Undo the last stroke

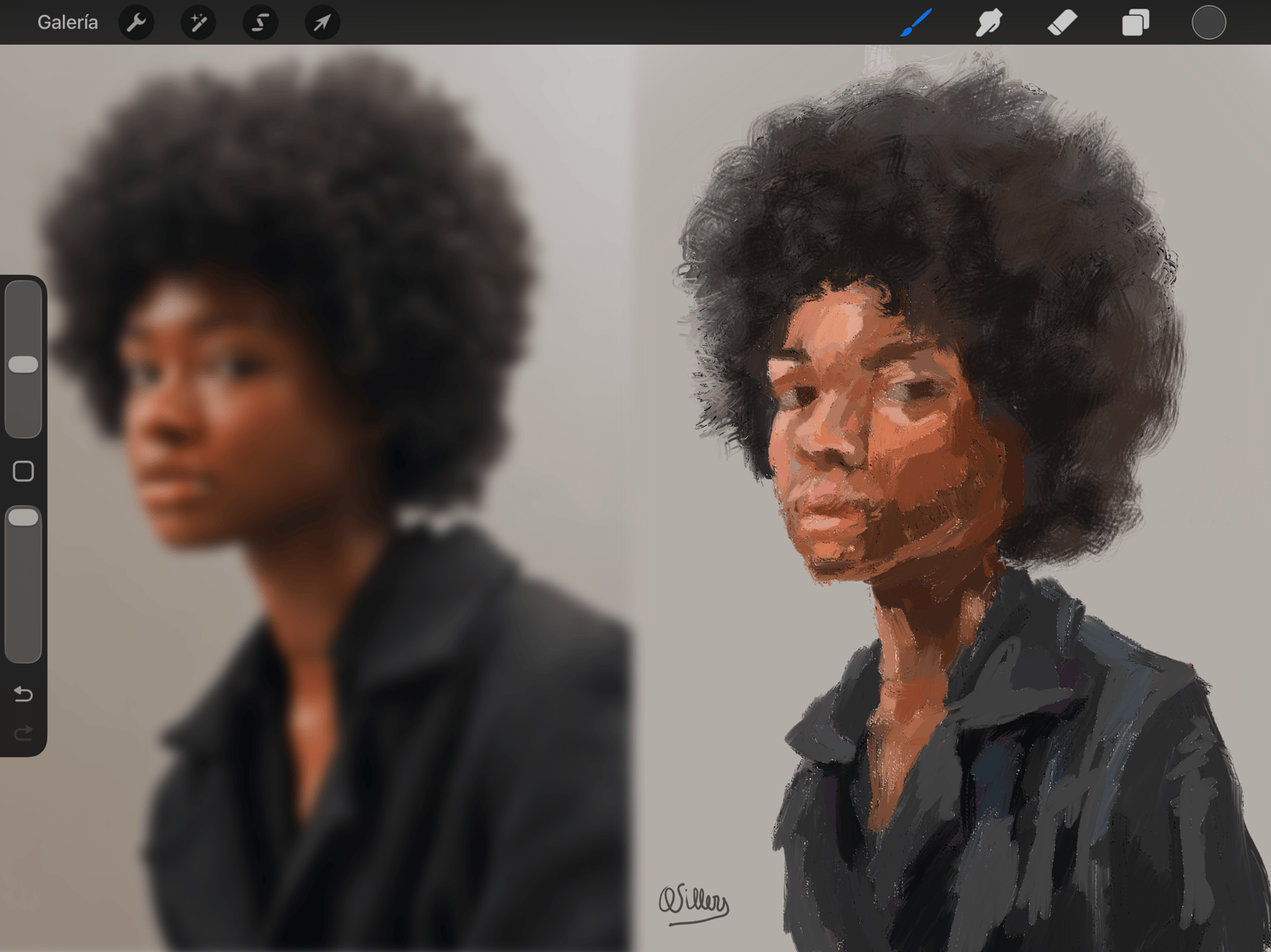point(23,694)
